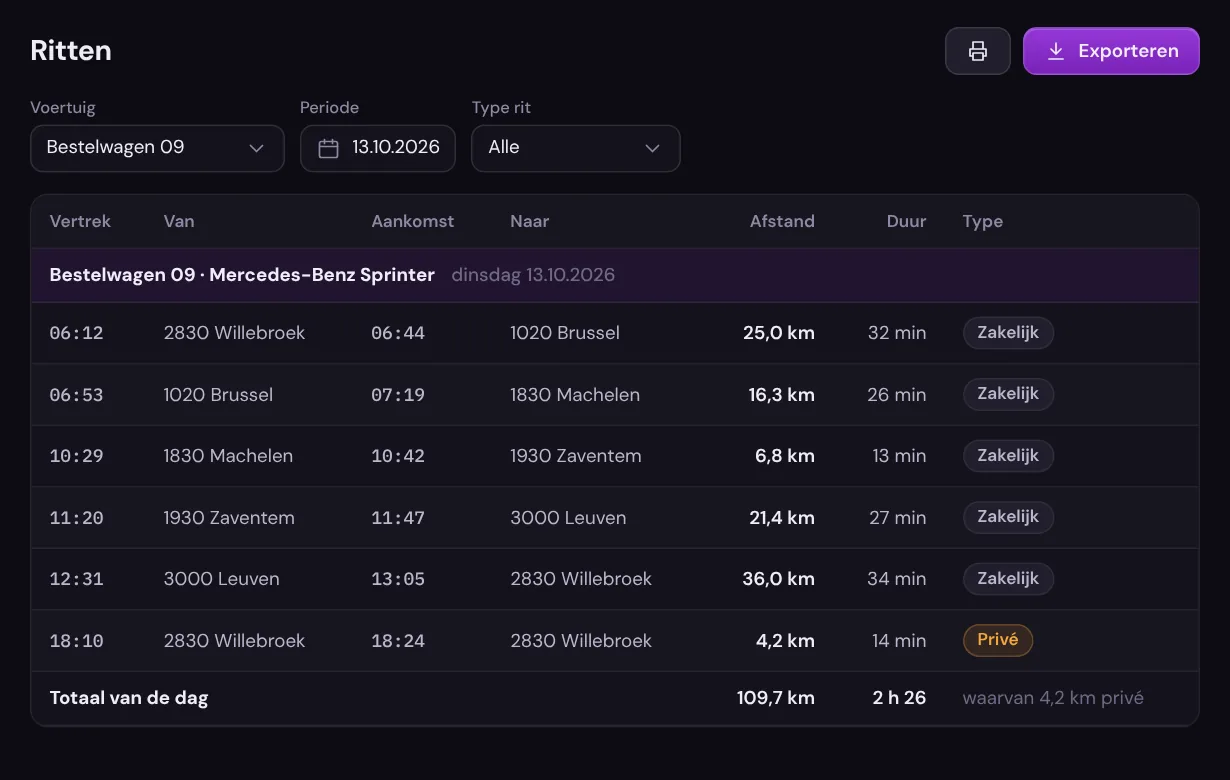Open the Type rit dropdown
The image size is (1230, 780).
(x=576, y=148)
